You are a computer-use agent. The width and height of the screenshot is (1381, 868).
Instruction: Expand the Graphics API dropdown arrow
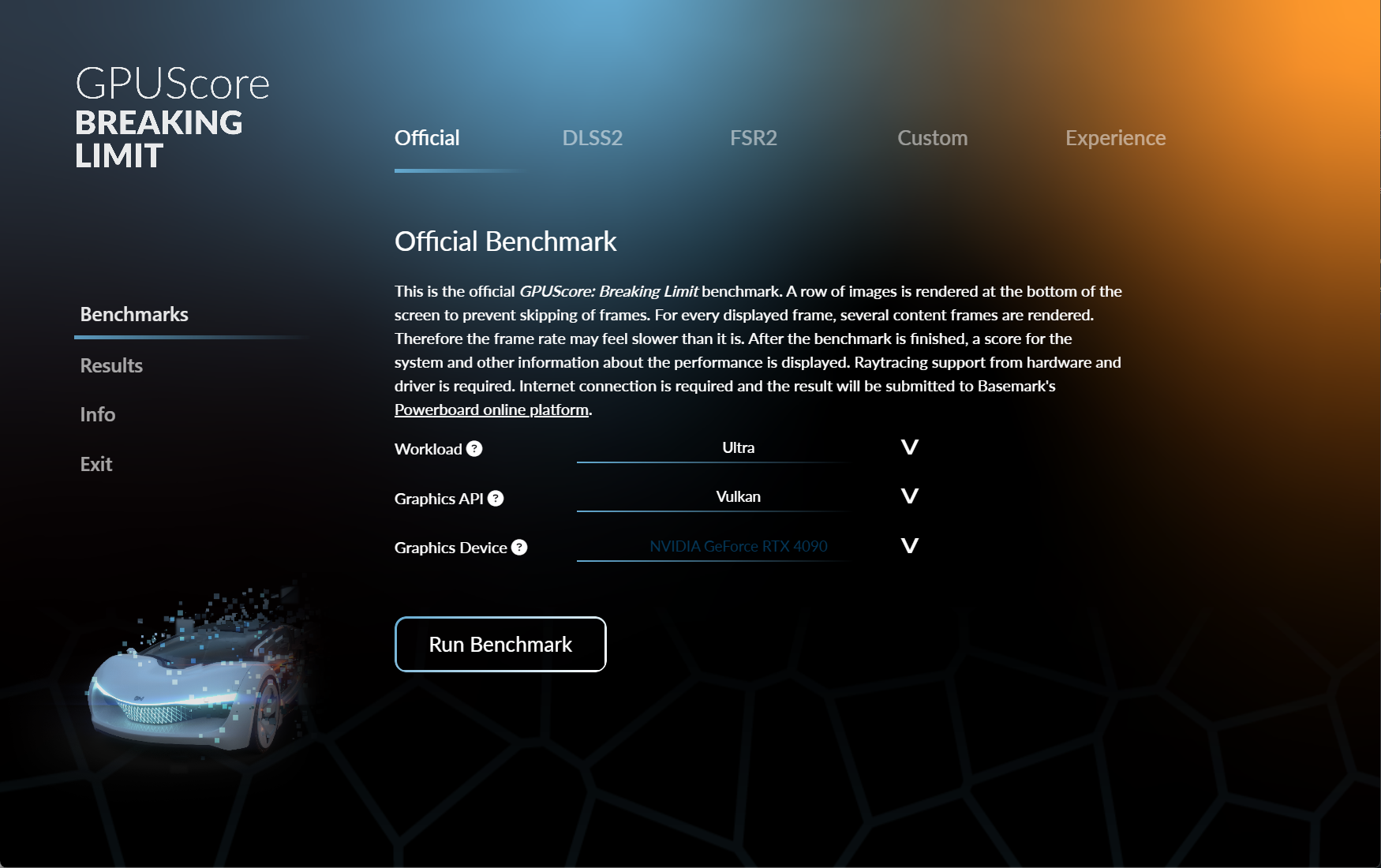pos(910,496)
